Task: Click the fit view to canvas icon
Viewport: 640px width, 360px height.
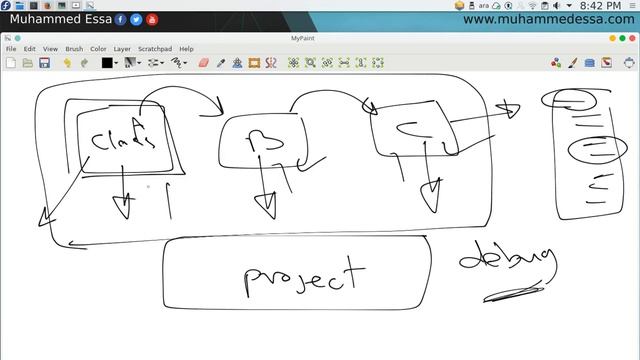Action: [x=378, y=63]
